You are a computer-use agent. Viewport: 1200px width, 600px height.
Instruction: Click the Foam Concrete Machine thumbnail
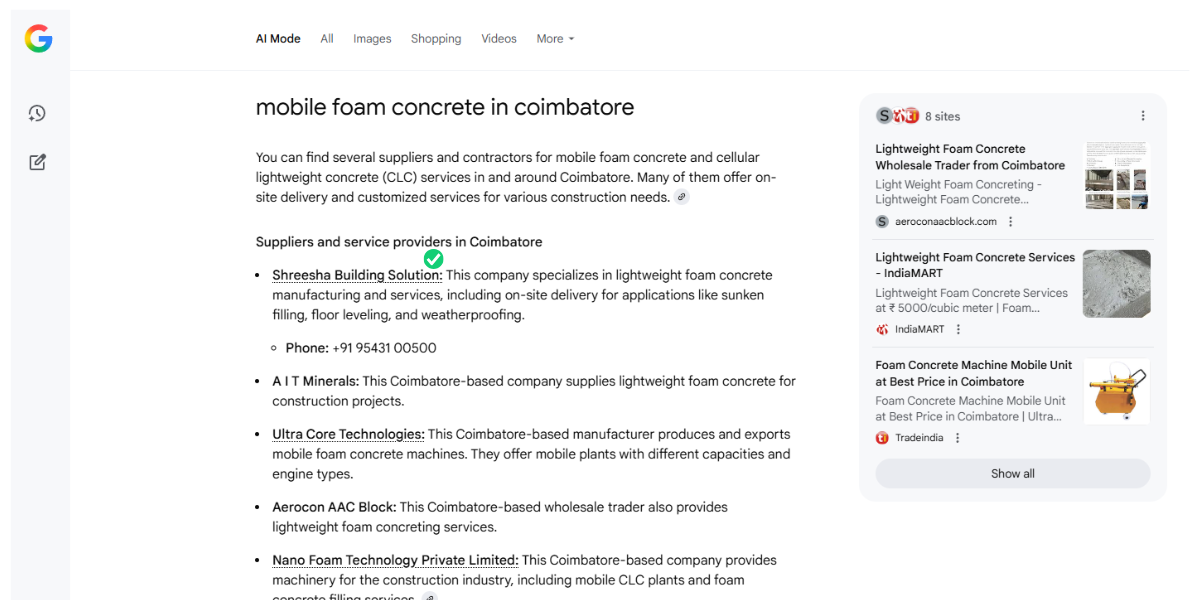(x=1116, y=392)
